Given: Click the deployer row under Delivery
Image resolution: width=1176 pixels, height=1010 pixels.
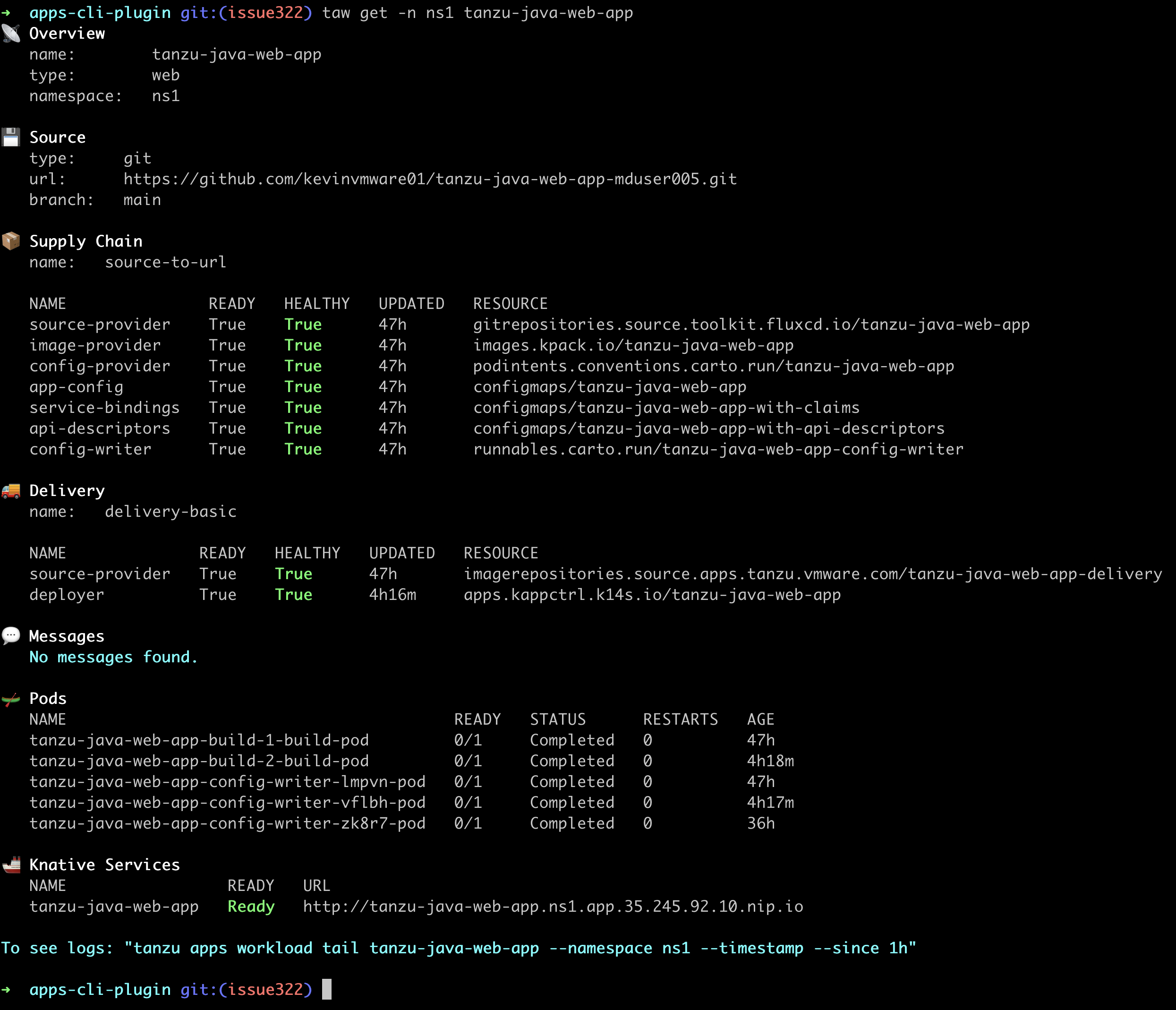Looking at the screenshot, I should (67, 594).
